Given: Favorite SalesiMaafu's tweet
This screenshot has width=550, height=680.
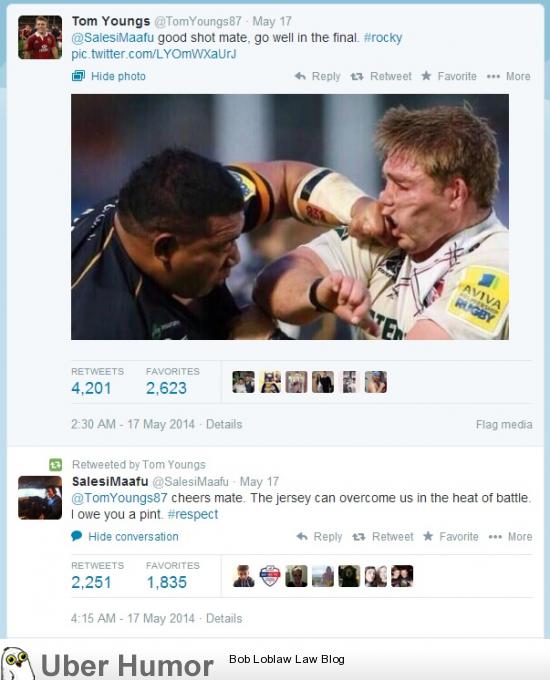Looking at the screenshot, I should (x=451, y=537).
